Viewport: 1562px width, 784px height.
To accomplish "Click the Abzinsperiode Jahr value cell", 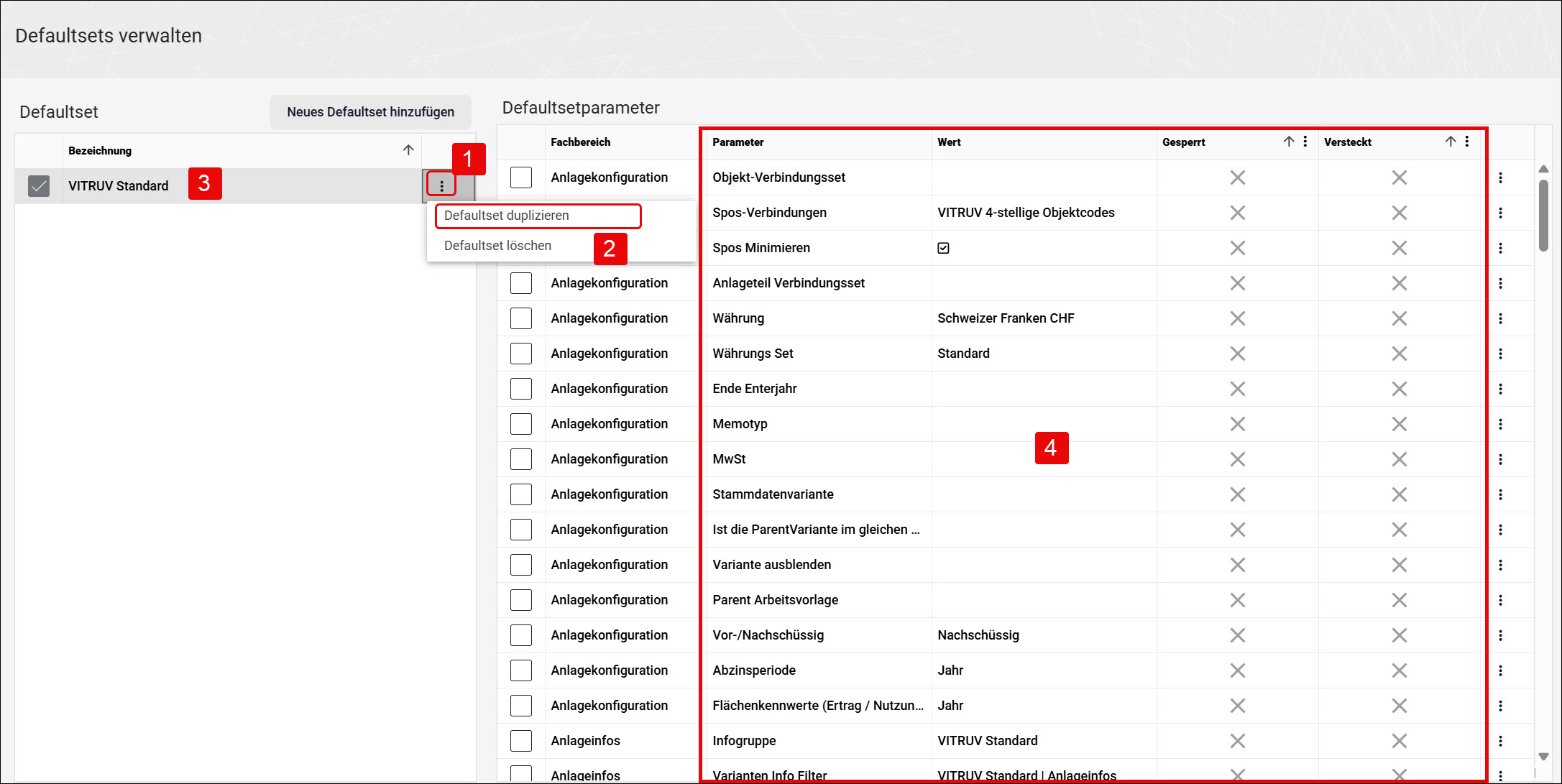I will click(1044, 670).
